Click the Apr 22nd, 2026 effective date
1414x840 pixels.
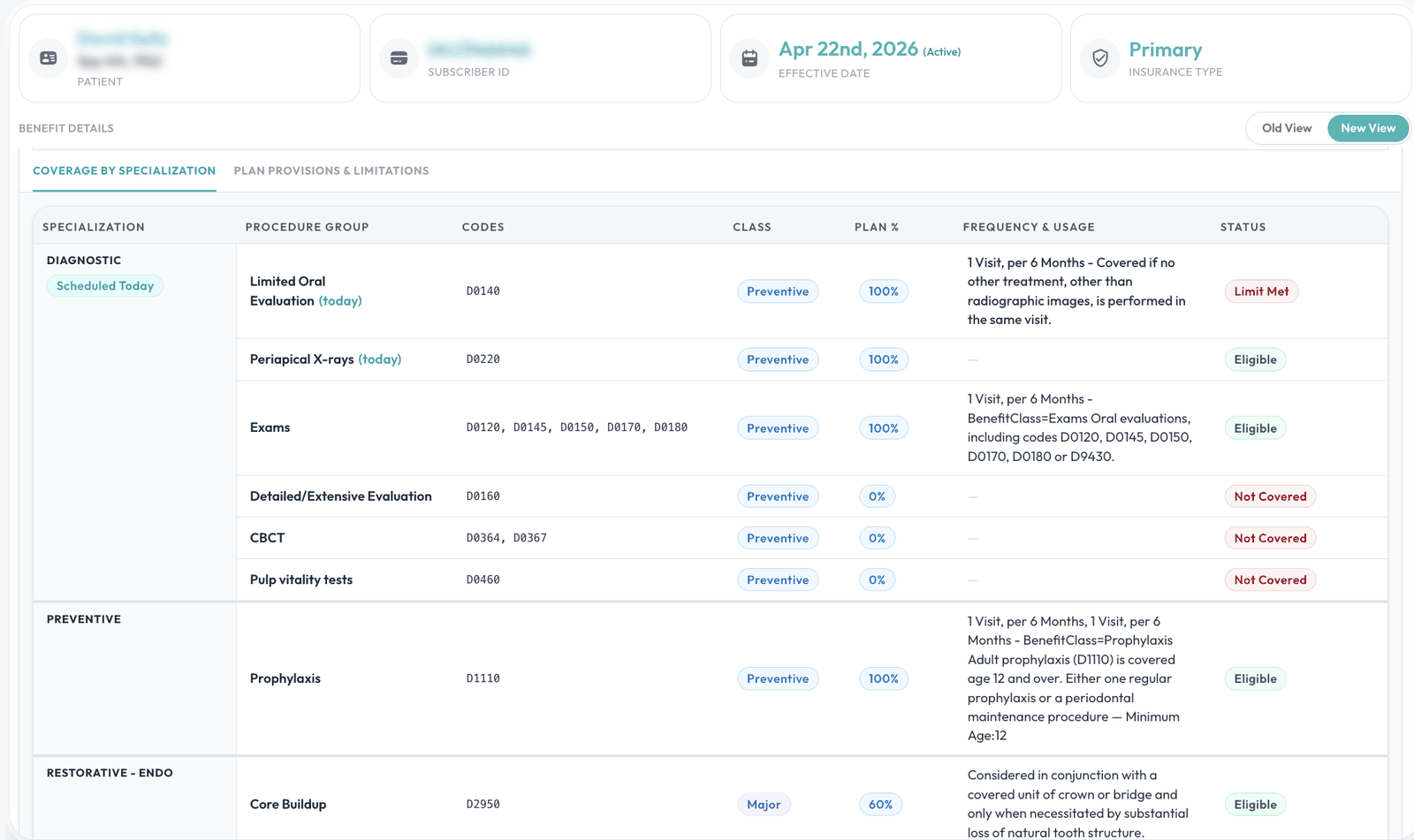[848, 49]
